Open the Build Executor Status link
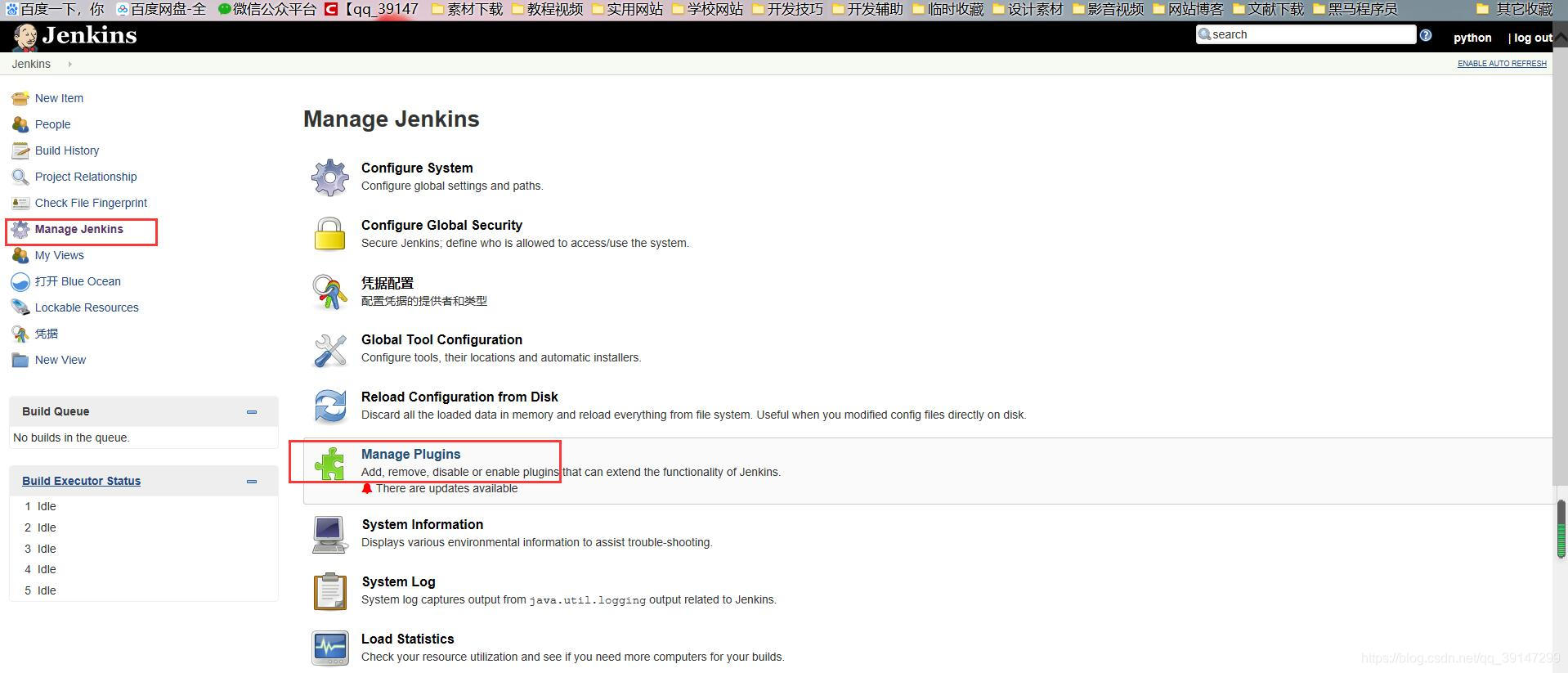The height and width of the screenshot is (673, 1568). coord(81,481)
